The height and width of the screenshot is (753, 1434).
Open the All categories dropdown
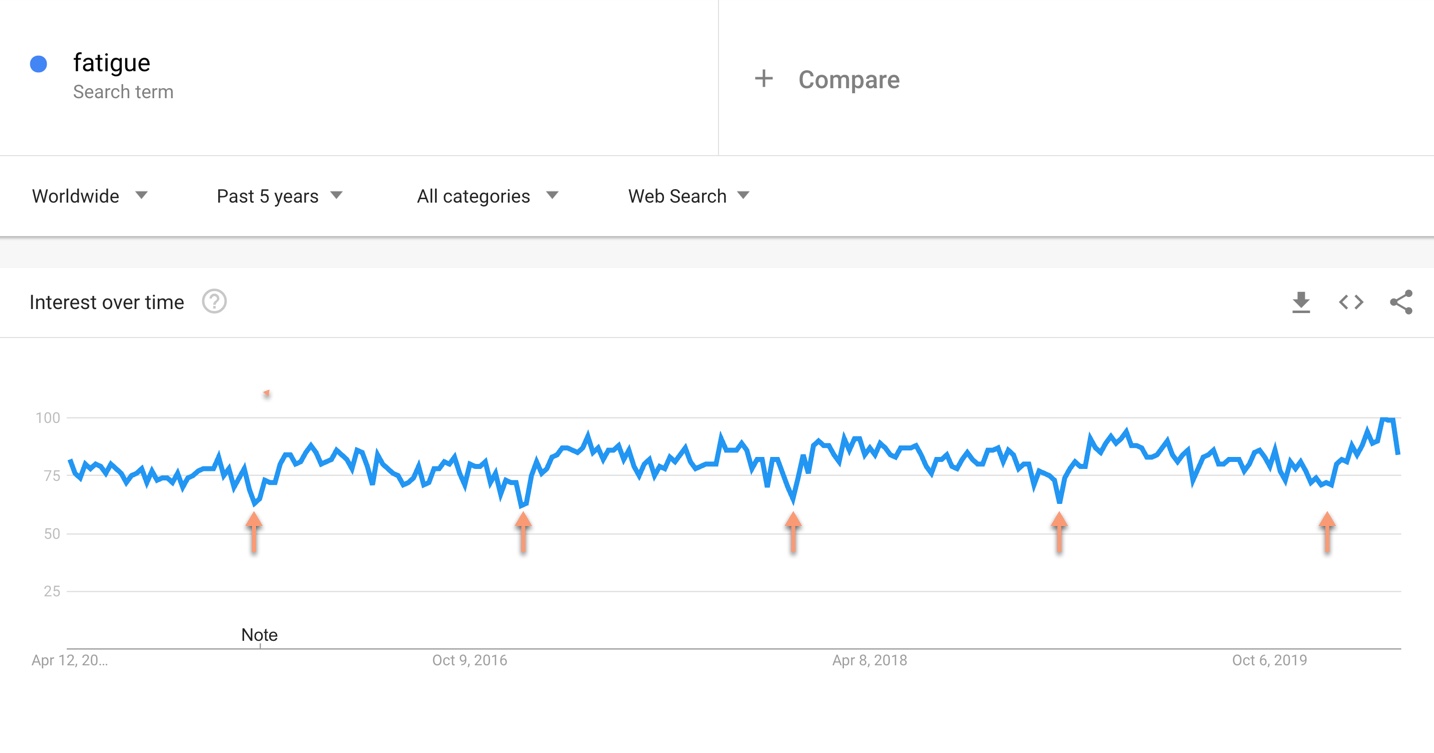click(x=487, y=196)
